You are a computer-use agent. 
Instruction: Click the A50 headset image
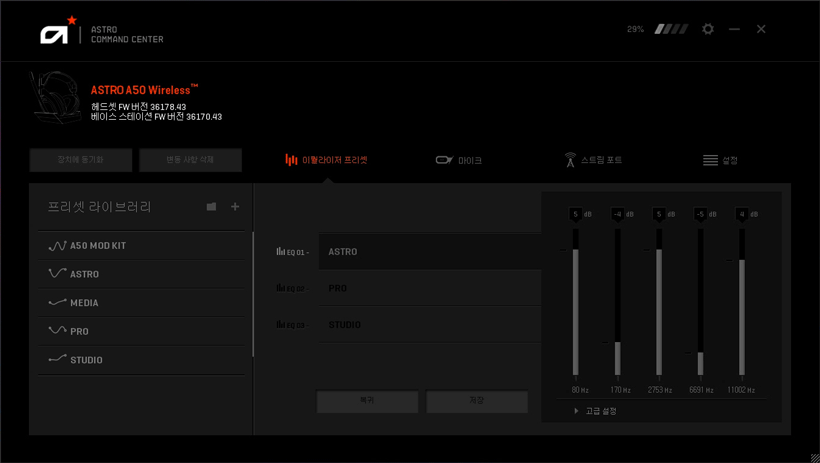click(55, 98)
